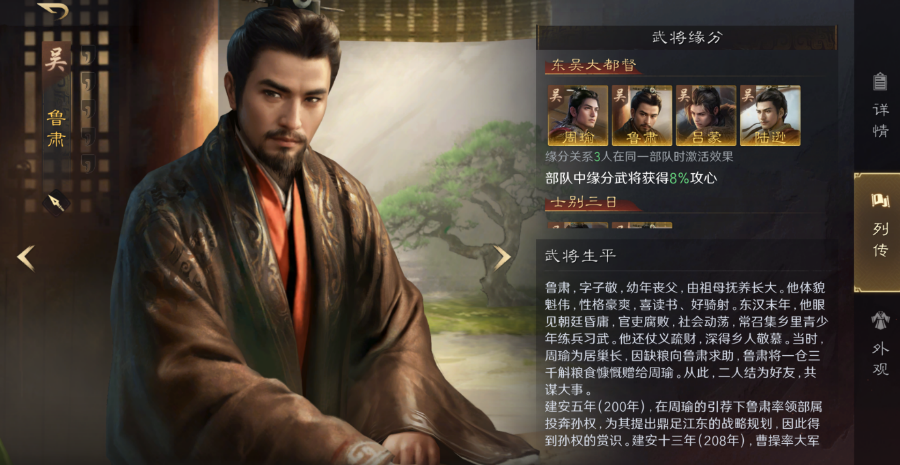Open the 外观 appearance tab
This screenshot has height=465, width=900.
[x=879, y=343]
